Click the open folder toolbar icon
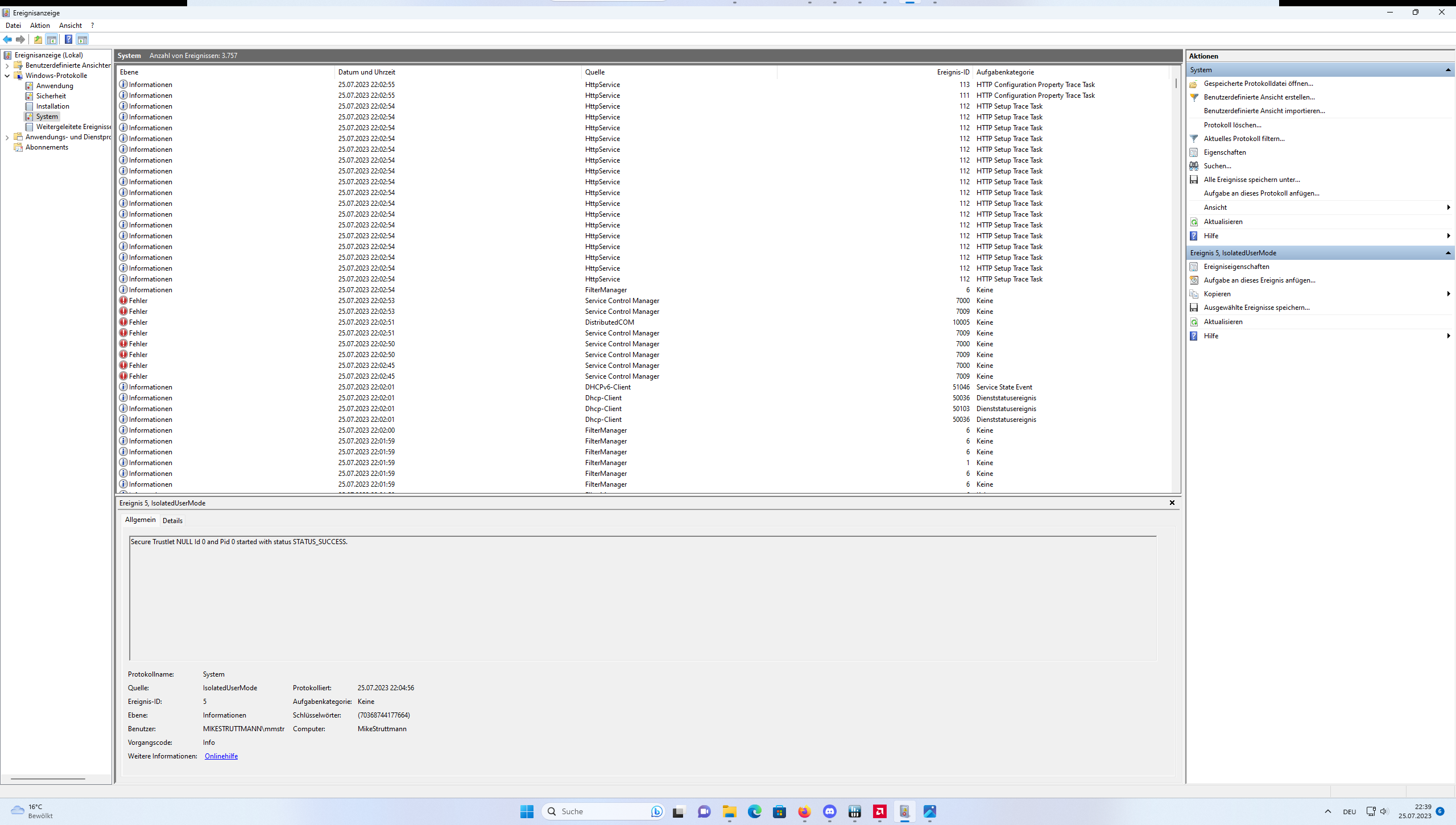The width and height of the screenshot is (1456, 825). (38, 39)
